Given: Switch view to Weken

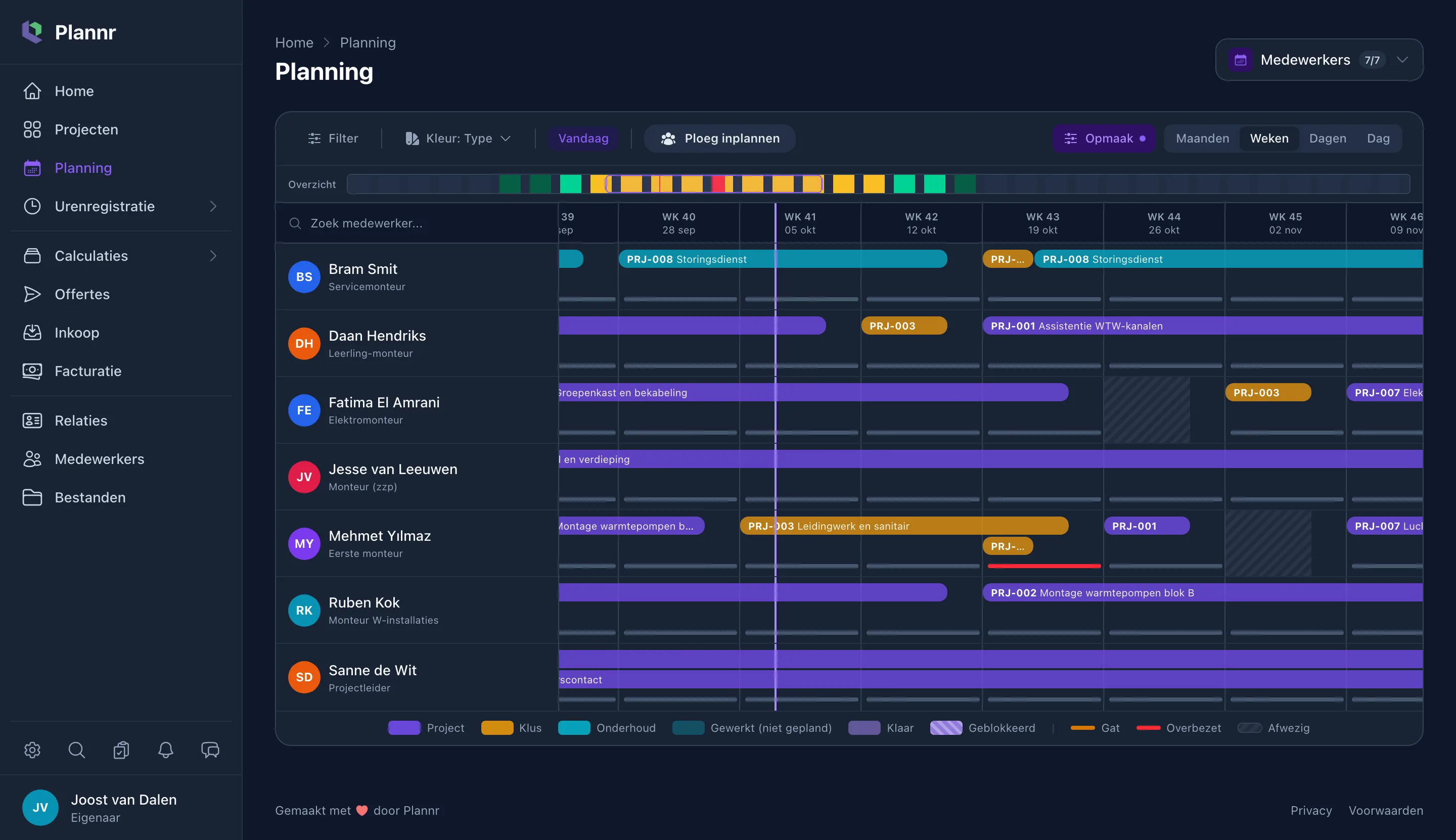Looking at the screenshot, I should (x=1269, y=138).
